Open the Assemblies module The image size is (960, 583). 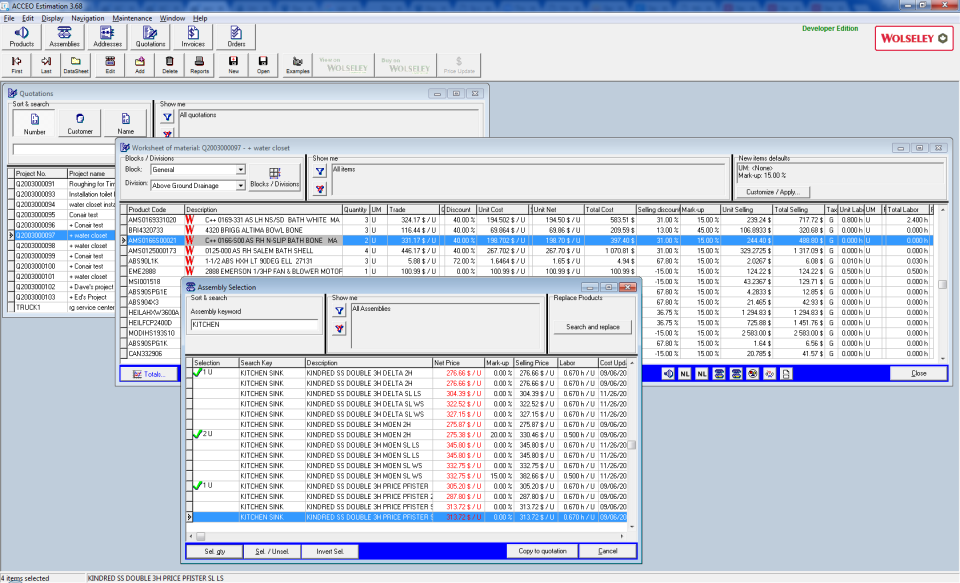click(63, 36)
